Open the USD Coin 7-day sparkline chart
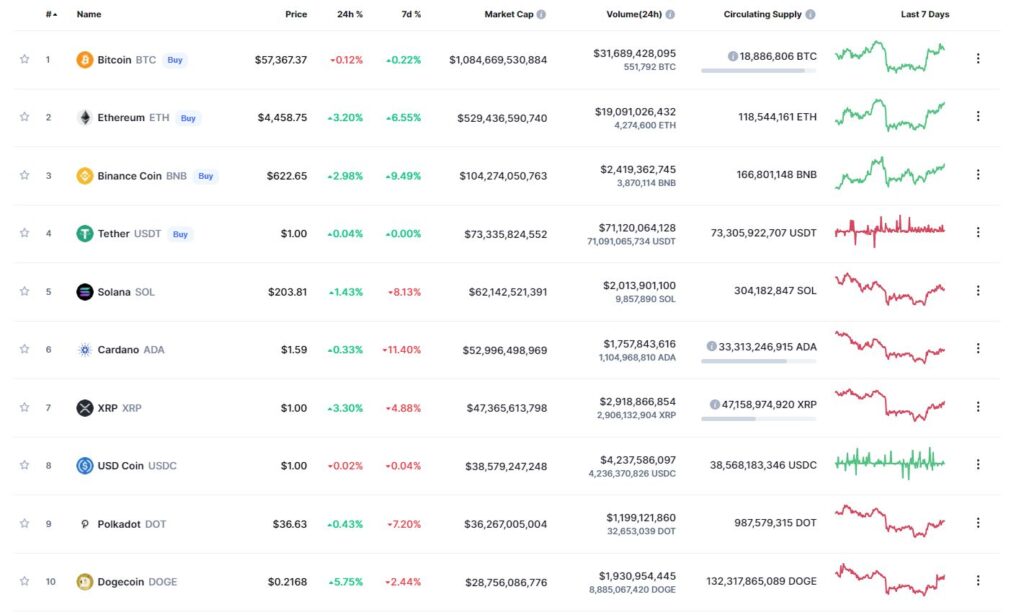1024x615 pixels. coord(889,464)
